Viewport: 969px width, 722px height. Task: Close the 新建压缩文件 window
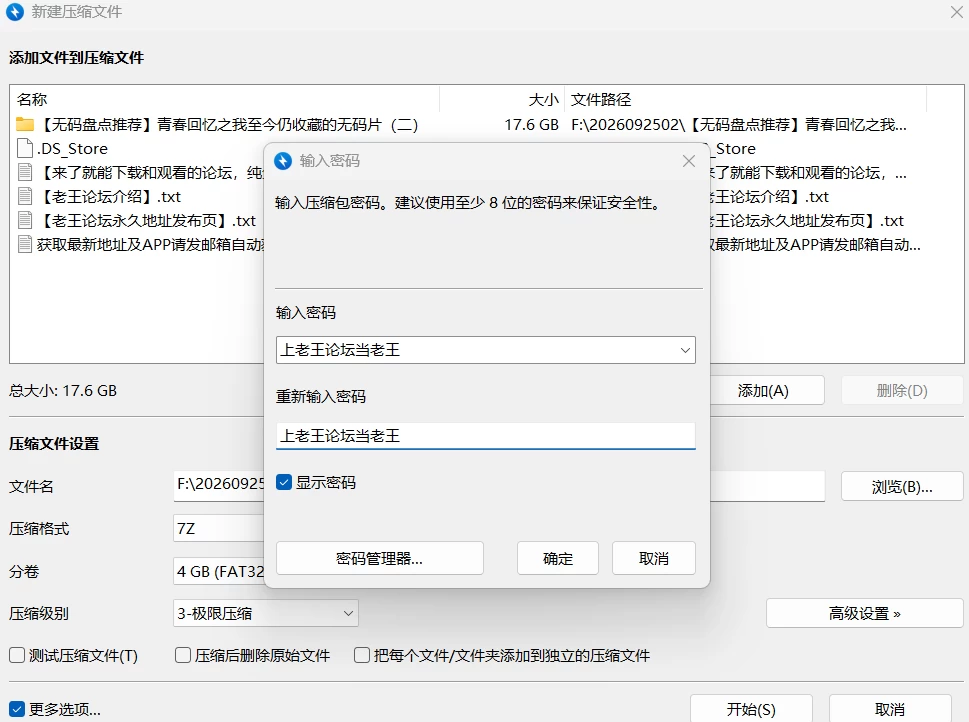tap(957, 12)
